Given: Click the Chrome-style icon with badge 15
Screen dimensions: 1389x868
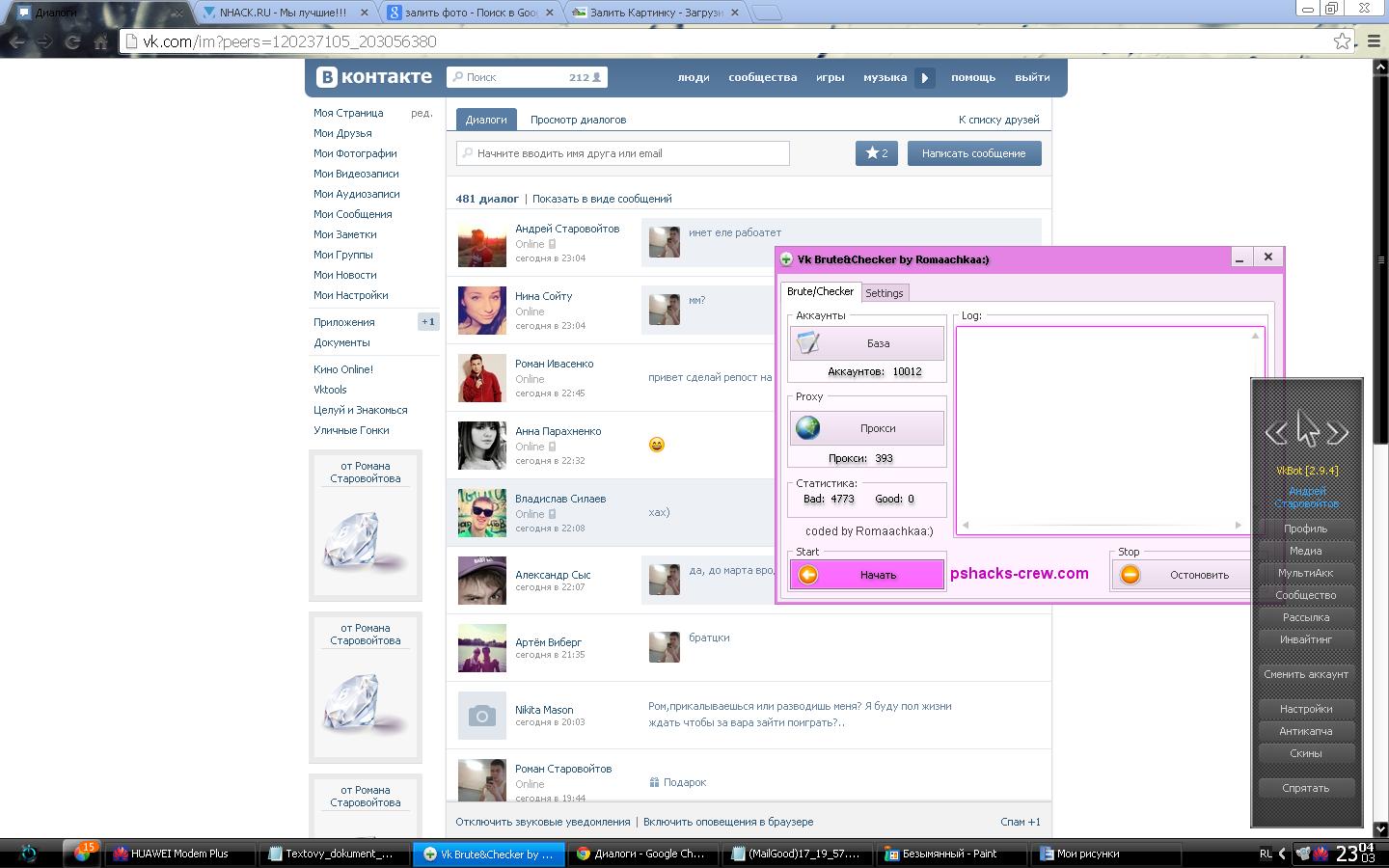Looking at the screenshot, I should tap(82, 853).
